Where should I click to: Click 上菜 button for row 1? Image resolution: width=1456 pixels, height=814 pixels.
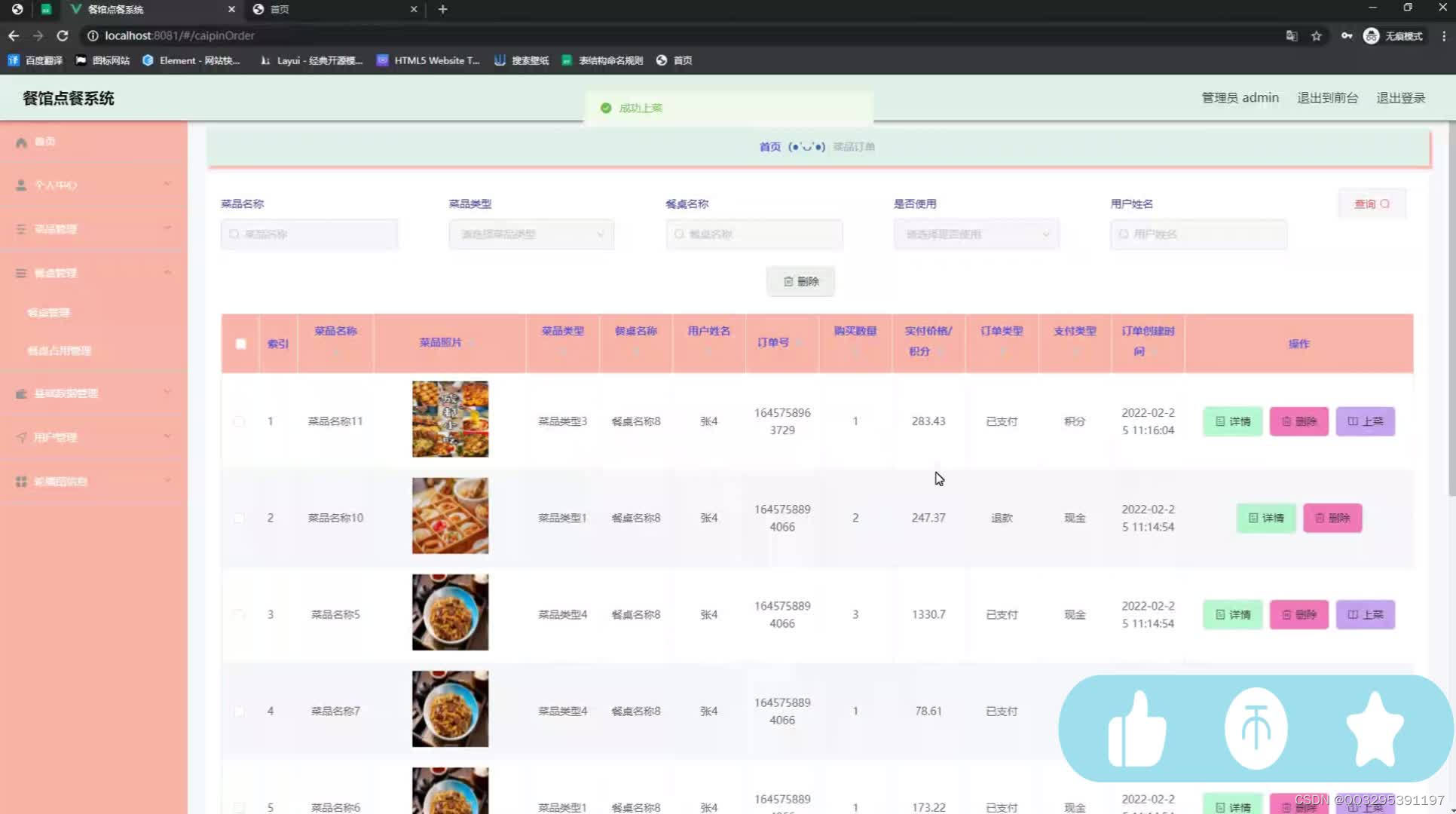point(1365,421)
